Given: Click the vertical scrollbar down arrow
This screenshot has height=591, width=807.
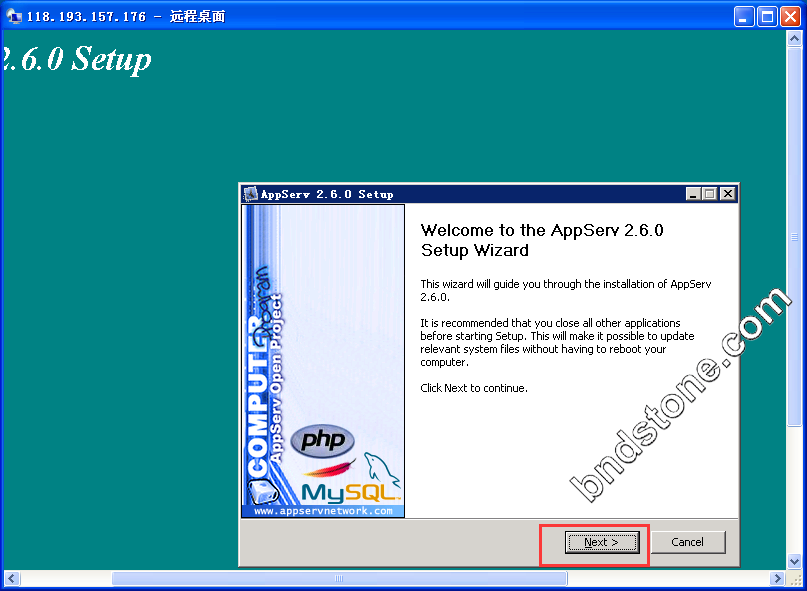Looking at the screenshot, I should pyautogui.click(x=795, y=561).
